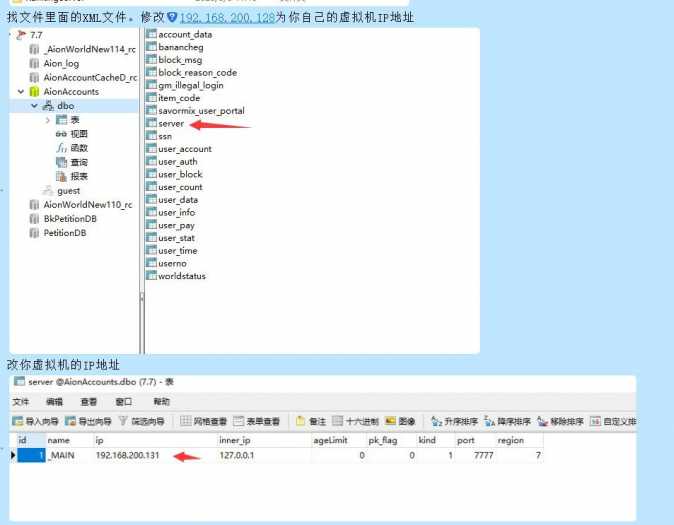Select the block_msg table
The image size is (674, 525).
click(174, 60)
